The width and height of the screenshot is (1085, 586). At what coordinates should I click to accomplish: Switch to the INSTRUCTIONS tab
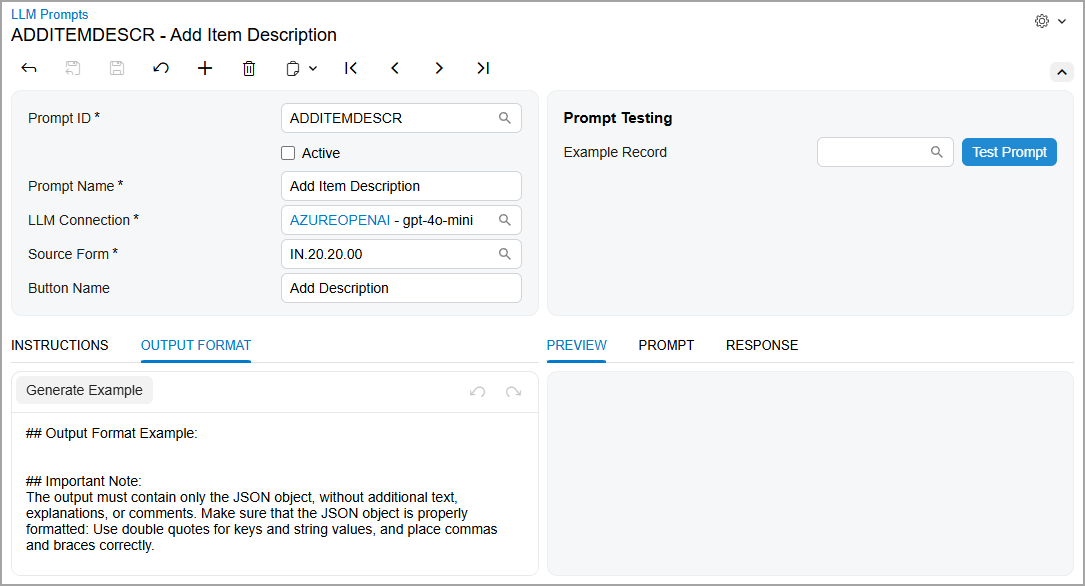pos(60,345)
